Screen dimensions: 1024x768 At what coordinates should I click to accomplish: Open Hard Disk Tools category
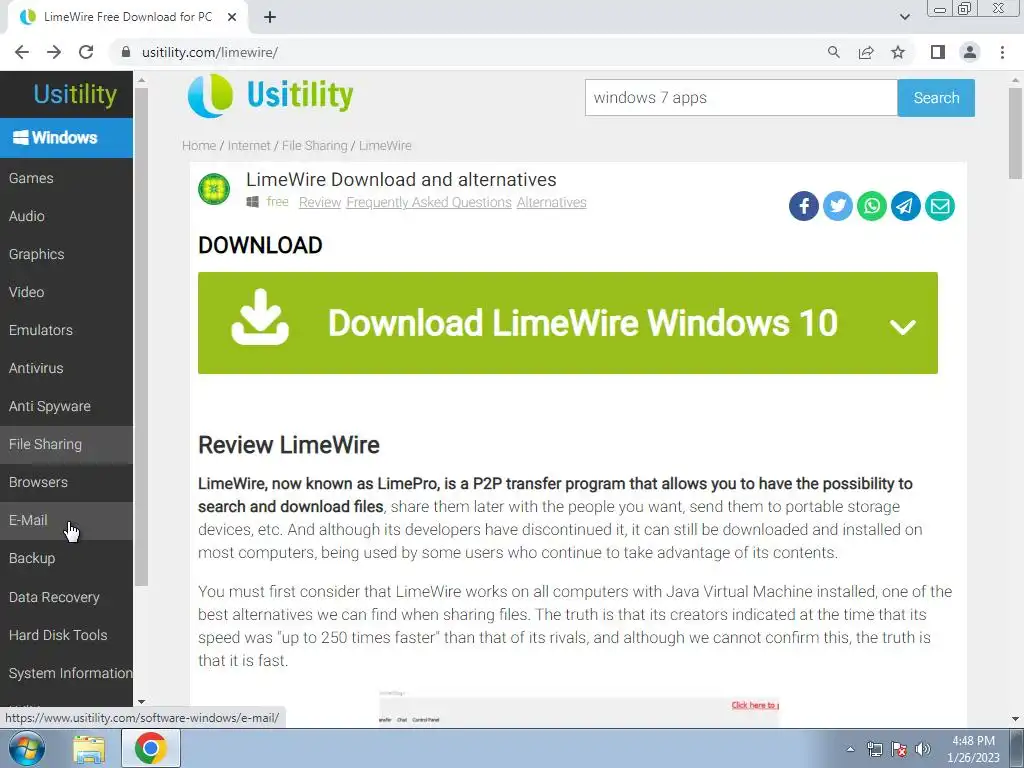[66, 635]
